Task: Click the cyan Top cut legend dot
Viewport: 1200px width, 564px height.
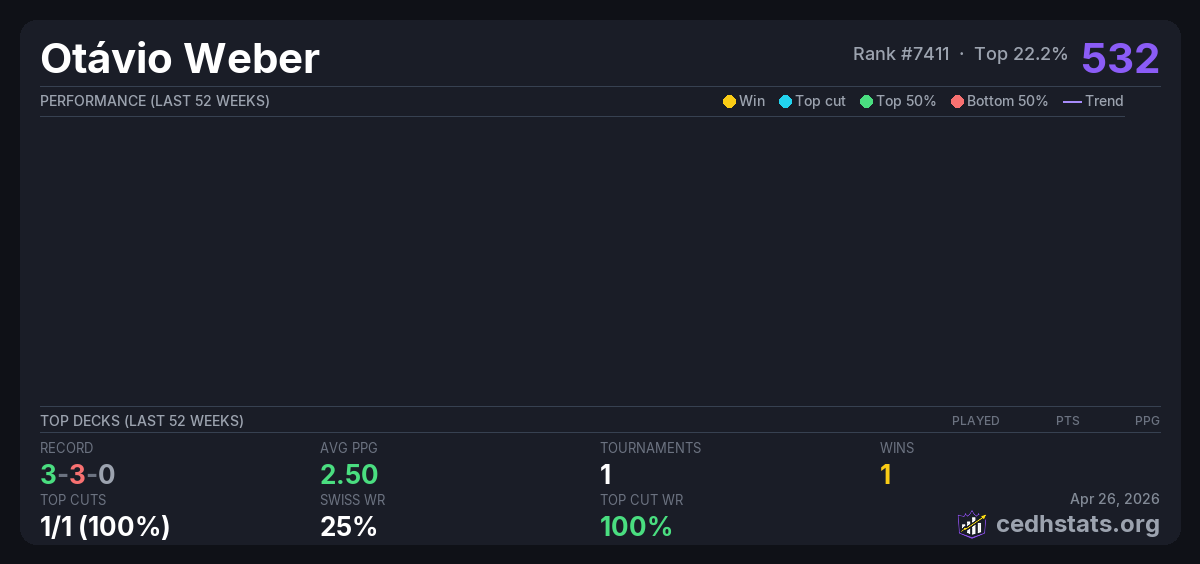Action: [x=785, y=101]
